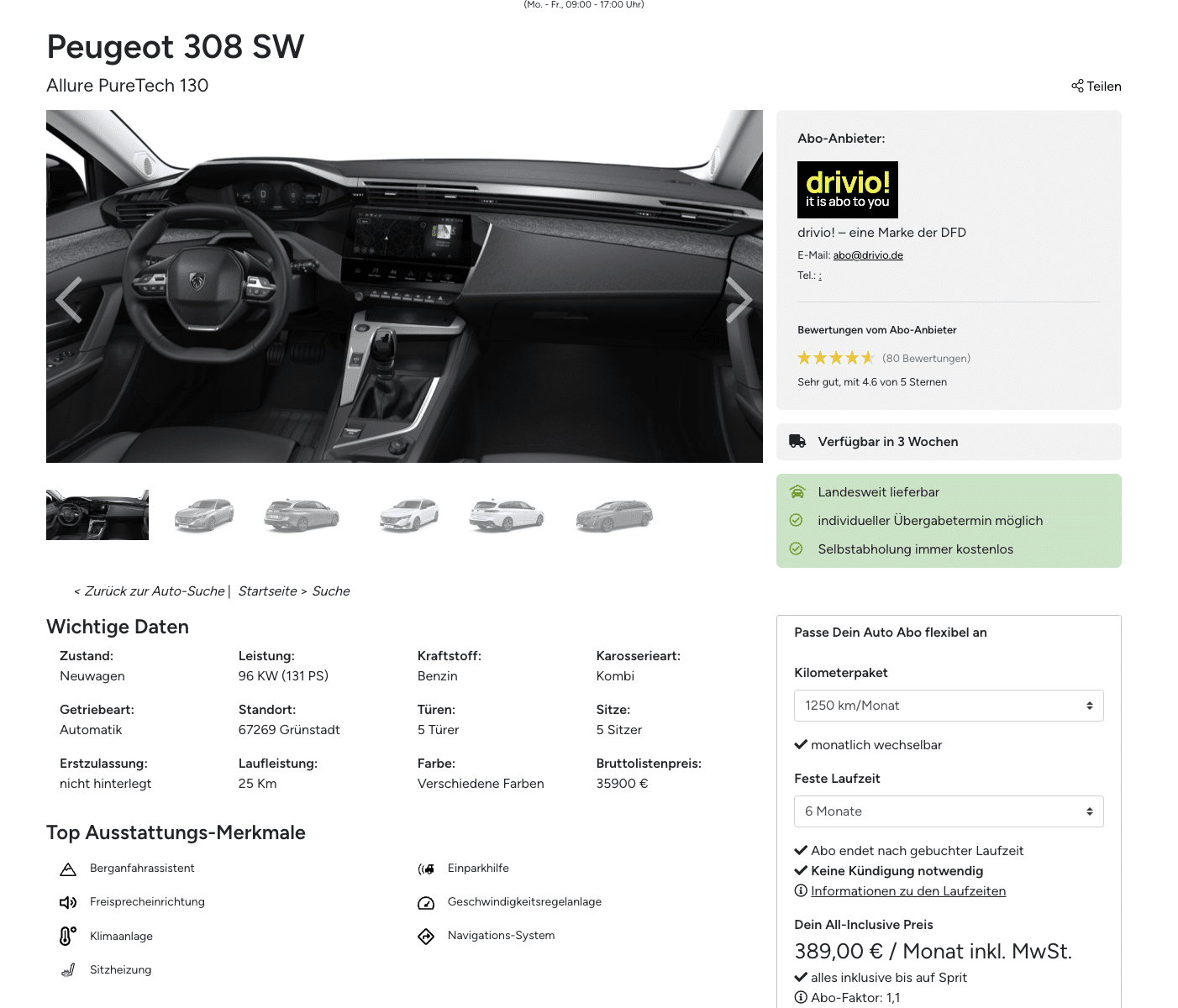Click the Teilen share icon
Image resolution: width=1178 pixels, height=1008 pixels.
point(1077,86)
